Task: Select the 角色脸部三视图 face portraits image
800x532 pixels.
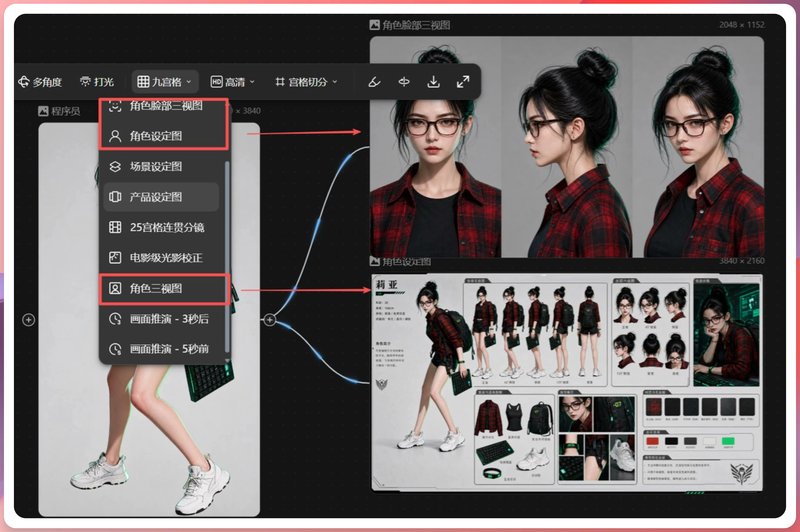Action: tap(566, 147)
